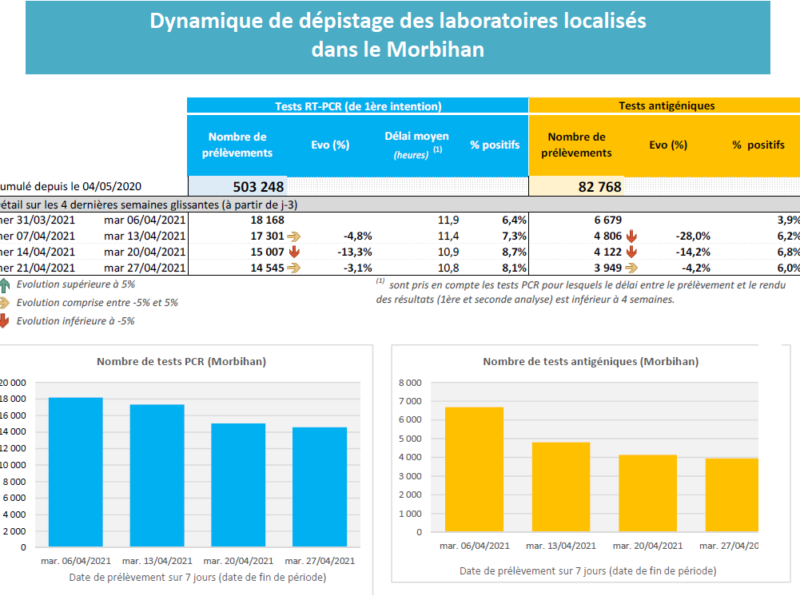800x600 pixels.
Task: Click the red downward arrow in the legend
Action: [6, 320]
